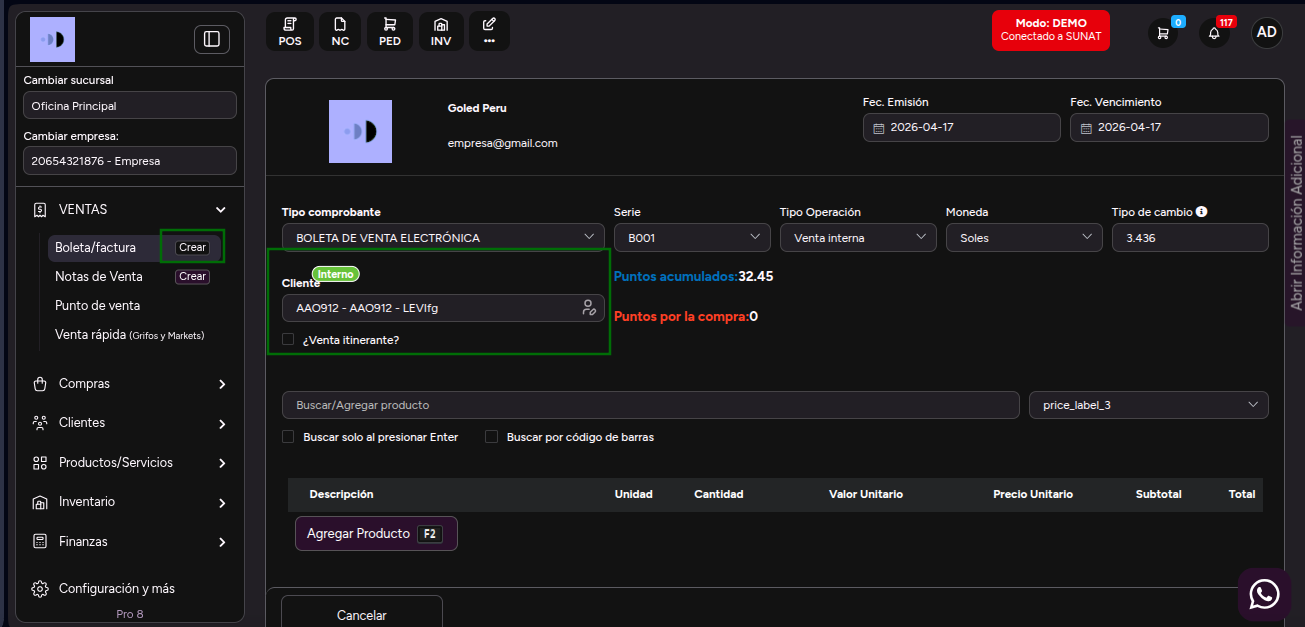This screenshot has width=1305, height=627.
Task: Click the Goled Peru company logo
Action: [x=360, y=131]
